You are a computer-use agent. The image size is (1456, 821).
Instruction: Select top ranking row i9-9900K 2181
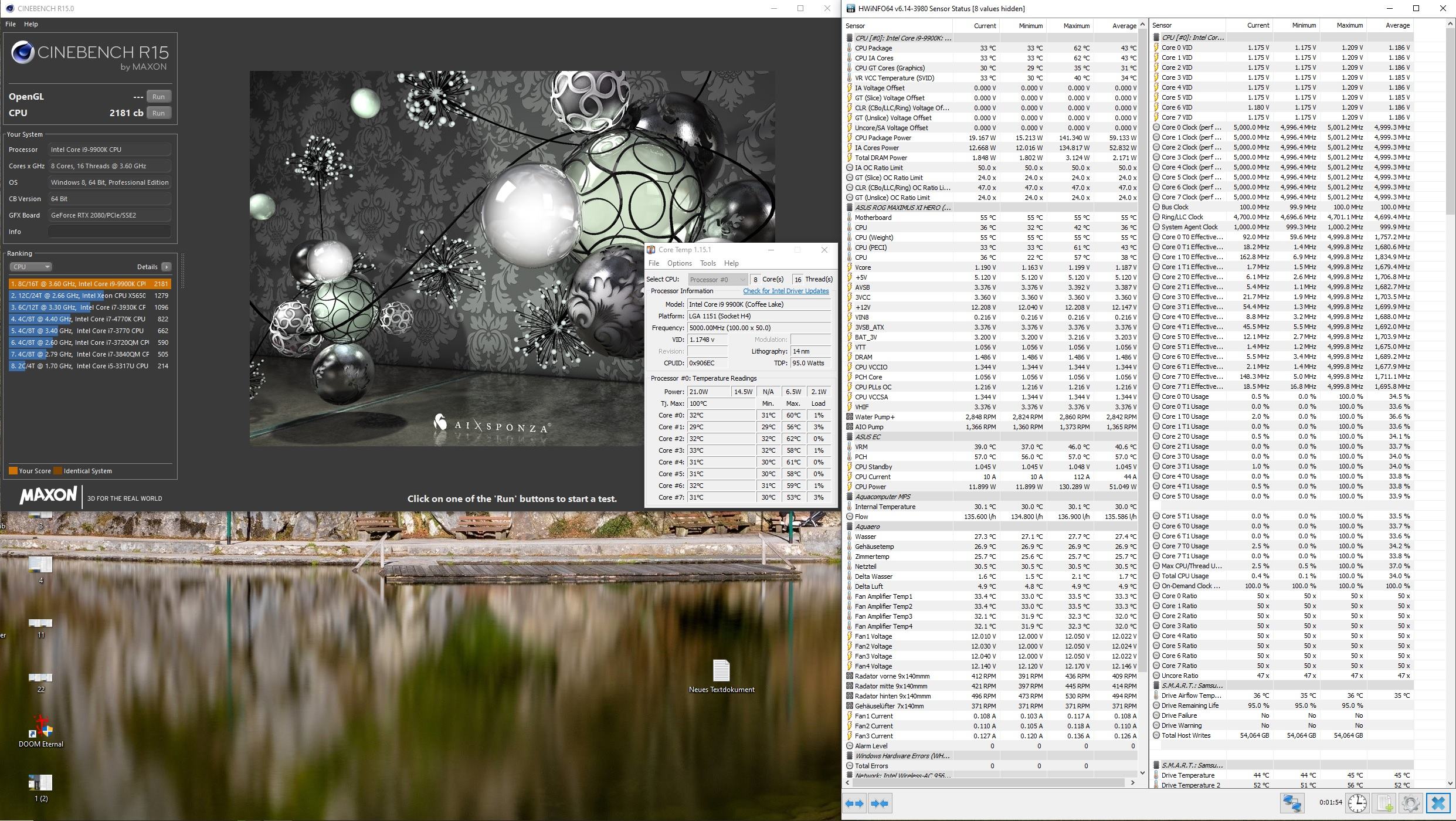point(90,284)
